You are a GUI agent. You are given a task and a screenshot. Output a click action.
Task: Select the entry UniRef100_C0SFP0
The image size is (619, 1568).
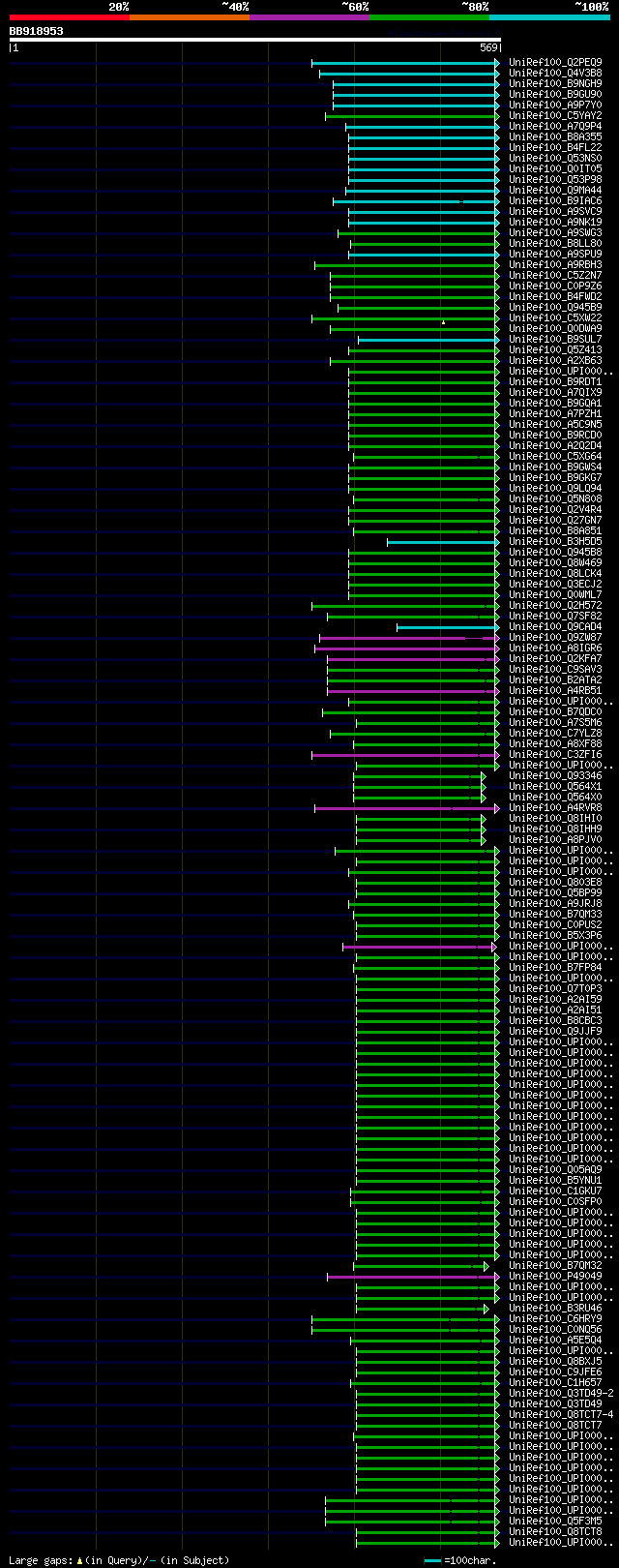555,1201
